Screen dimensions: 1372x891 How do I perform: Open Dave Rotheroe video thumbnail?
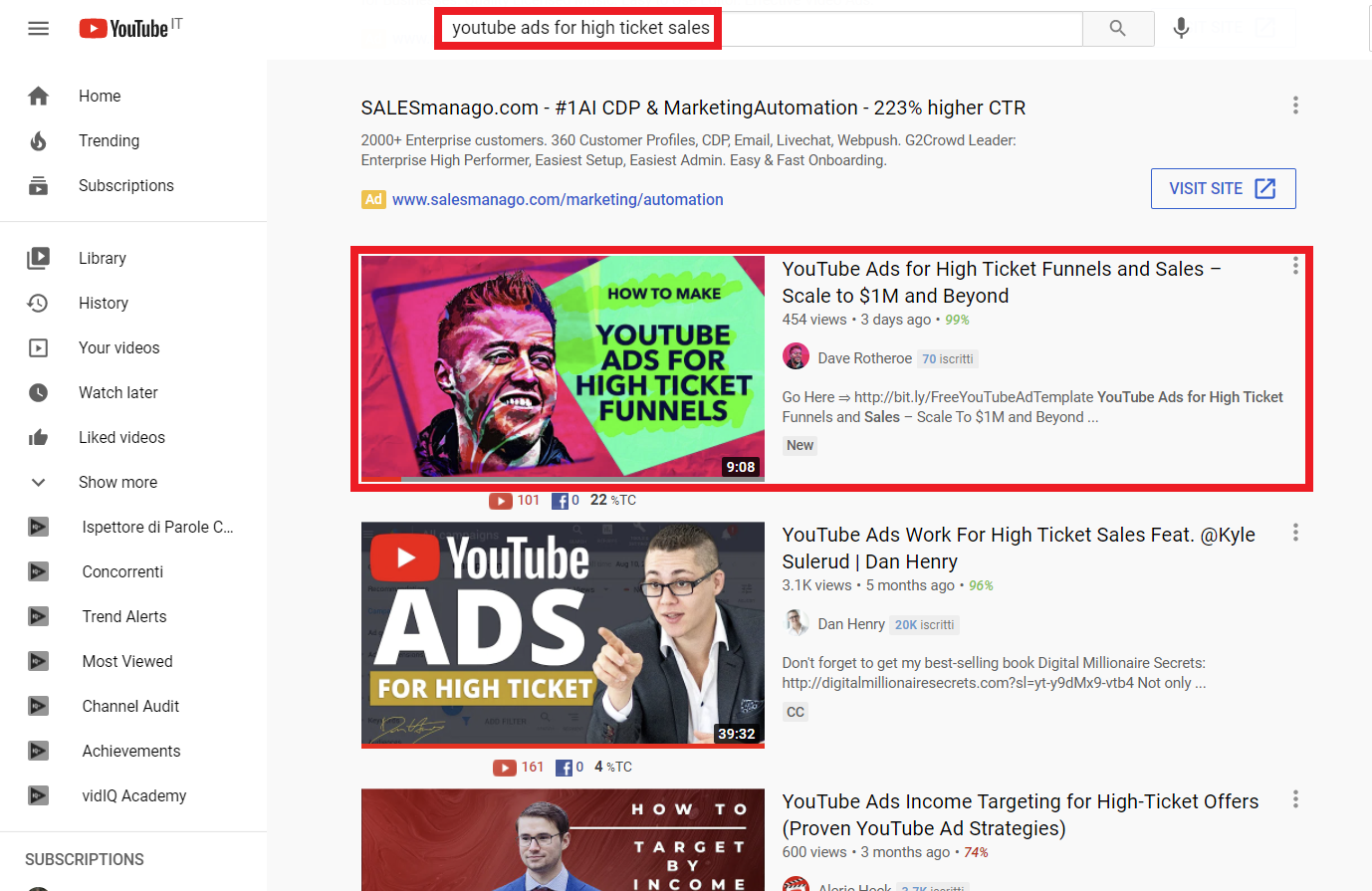(563, 368)
